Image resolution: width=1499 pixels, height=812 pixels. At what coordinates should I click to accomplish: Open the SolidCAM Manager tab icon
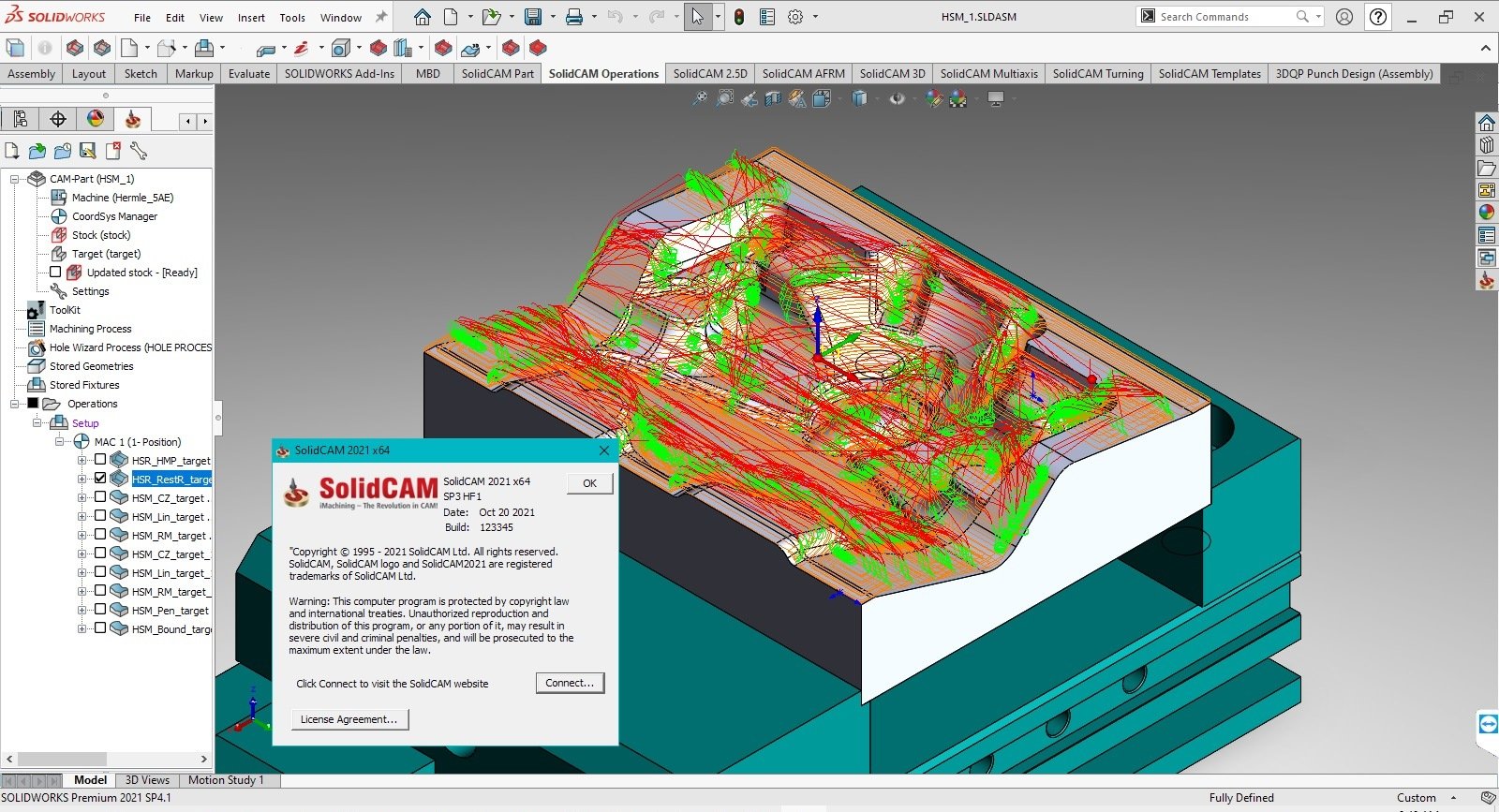point(133,119)
